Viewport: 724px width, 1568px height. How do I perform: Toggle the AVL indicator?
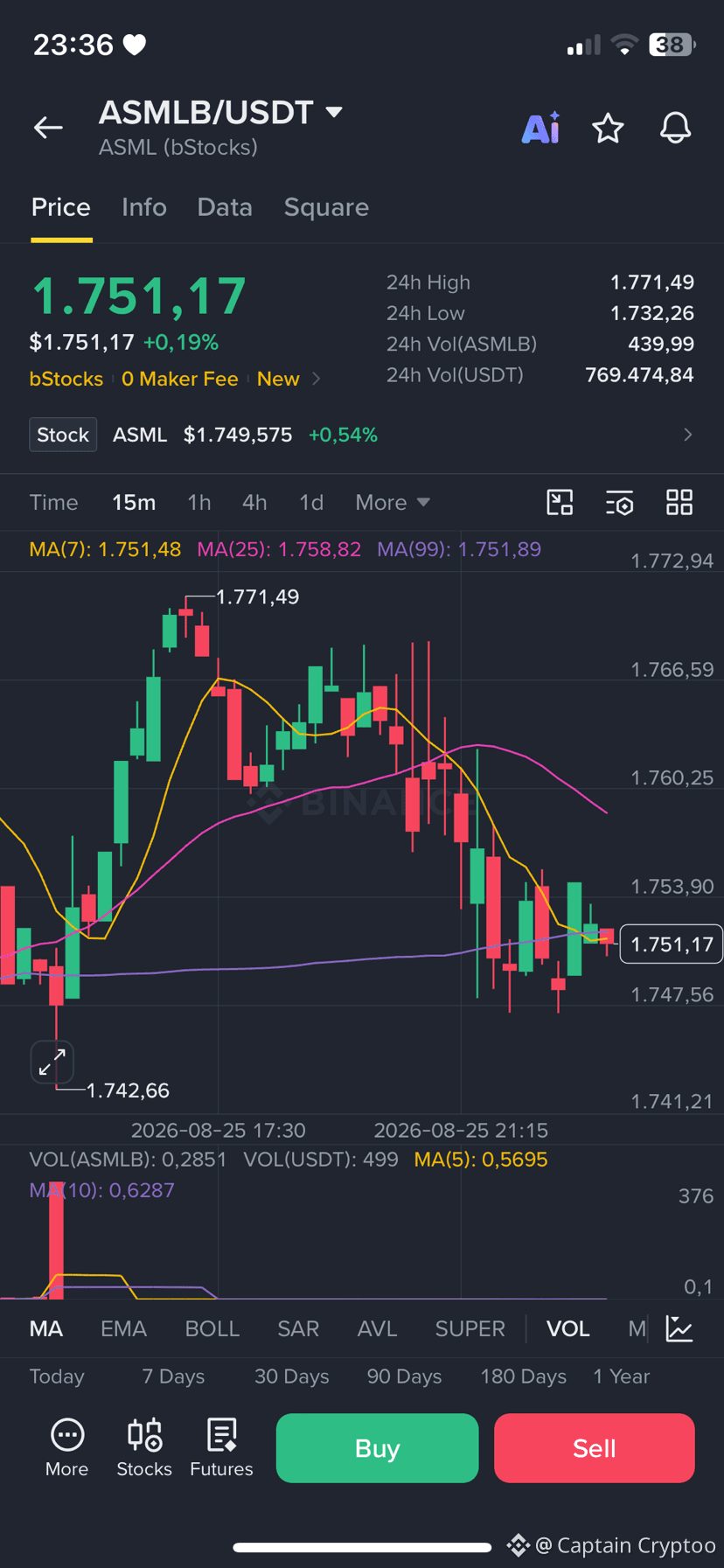(x=377, y=1328)
